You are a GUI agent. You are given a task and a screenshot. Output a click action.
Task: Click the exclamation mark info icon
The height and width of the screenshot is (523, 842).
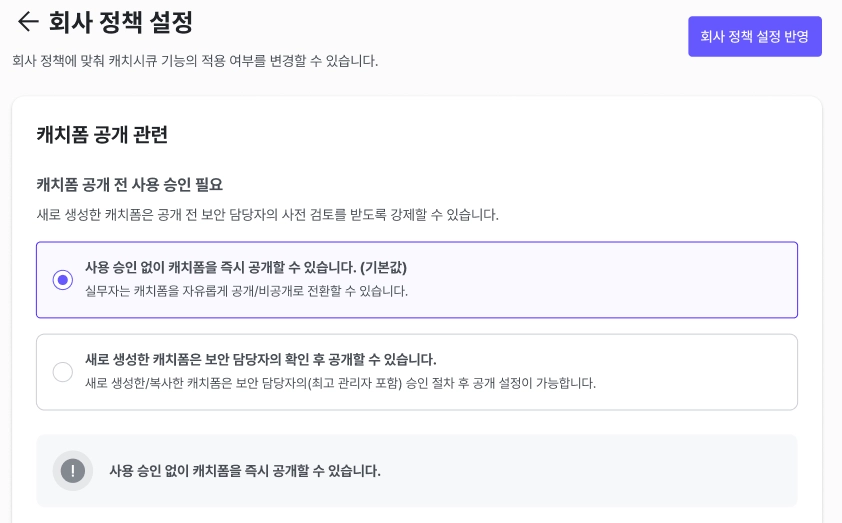point(73,470)
